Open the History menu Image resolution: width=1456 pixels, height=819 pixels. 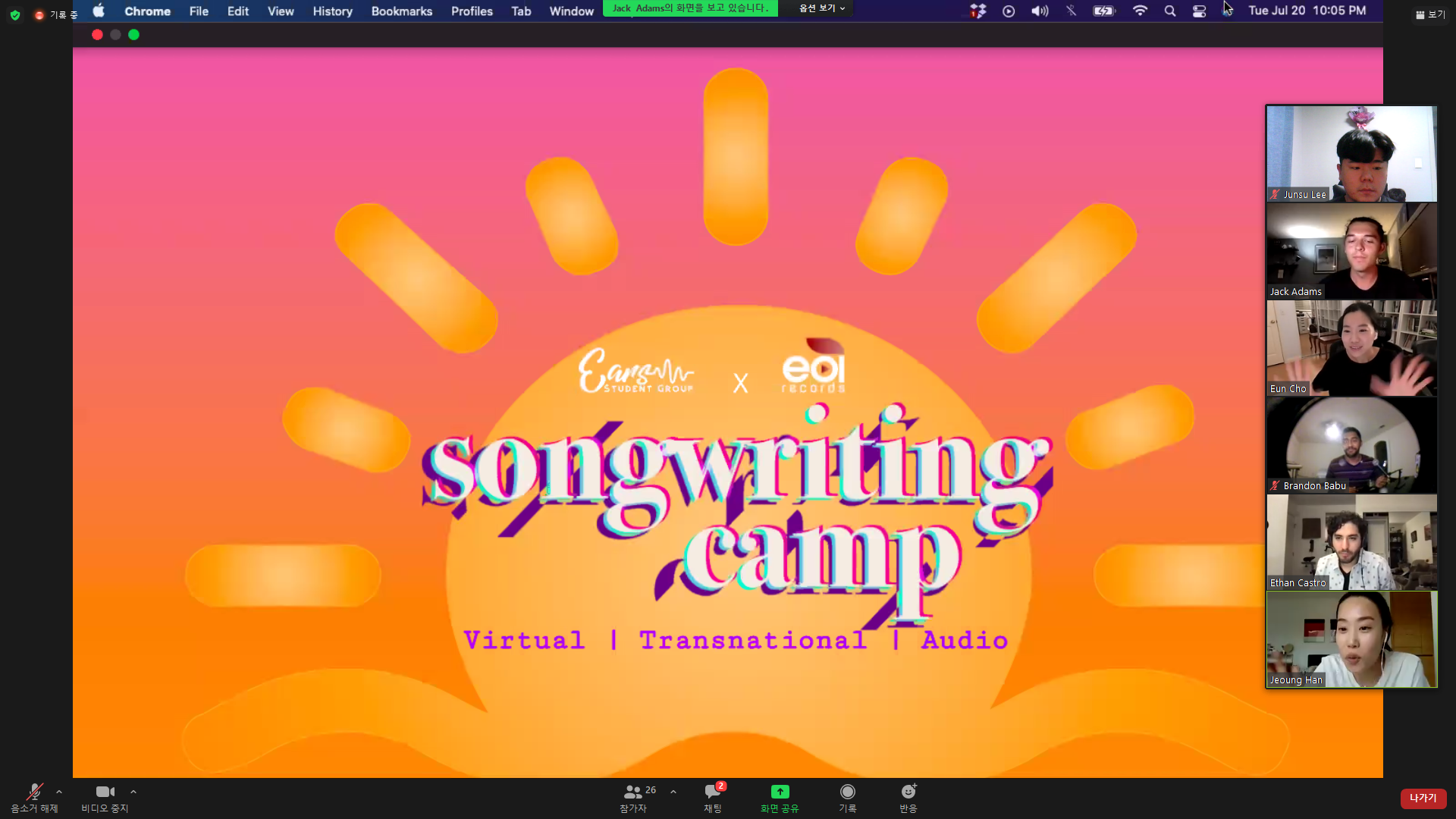point(332,11)
